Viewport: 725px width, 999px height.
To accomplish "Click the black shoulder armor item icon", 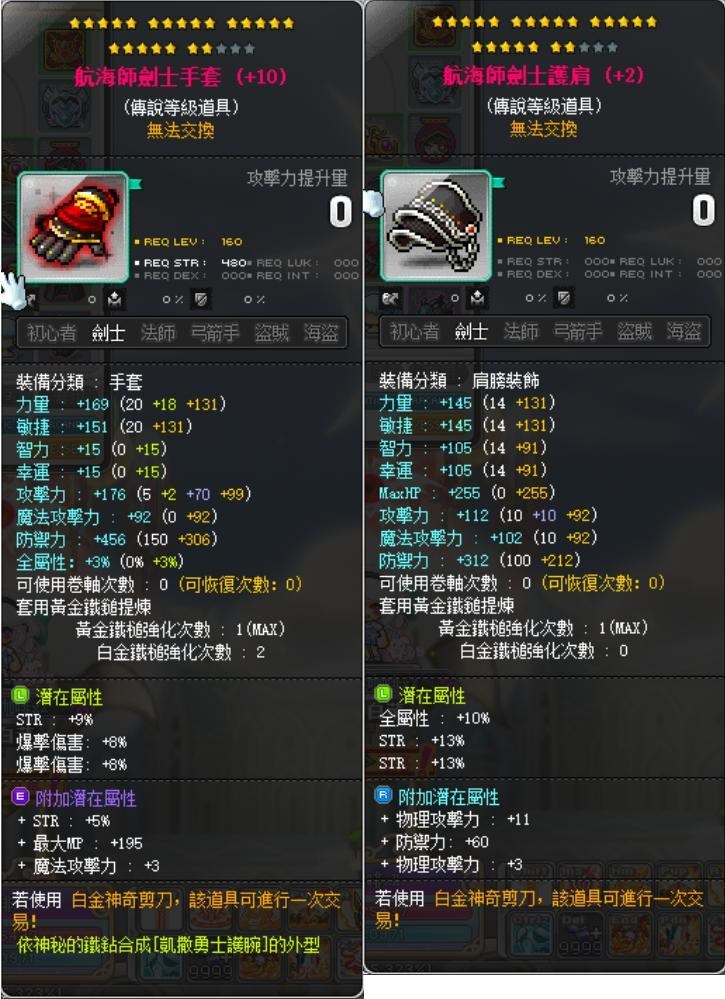I will pos(436,226).
